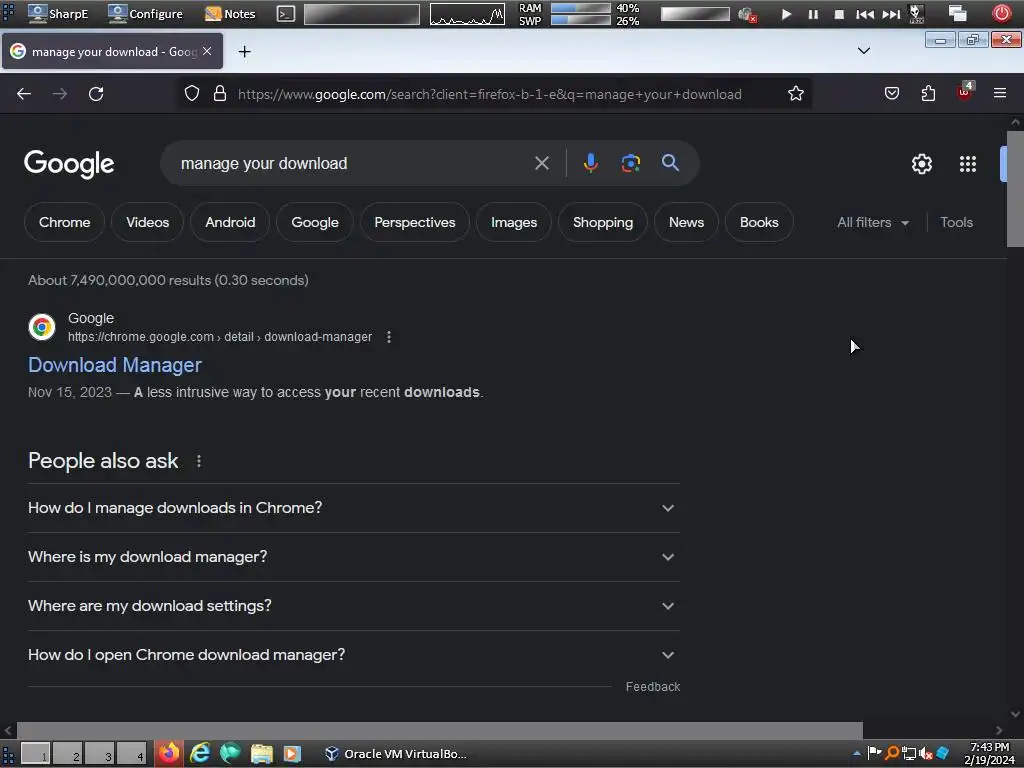Click the horizontal scrollbar at the page bottom
1024x768 pixels.
pos(440,730)
